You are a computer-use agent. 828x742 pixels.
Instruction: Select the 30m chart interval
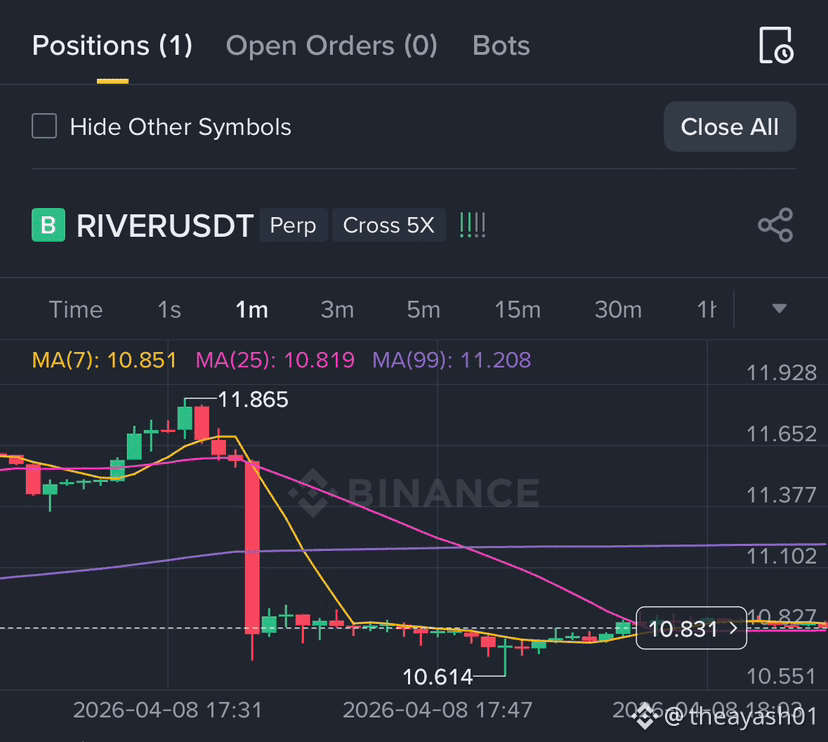pos(618,309)
